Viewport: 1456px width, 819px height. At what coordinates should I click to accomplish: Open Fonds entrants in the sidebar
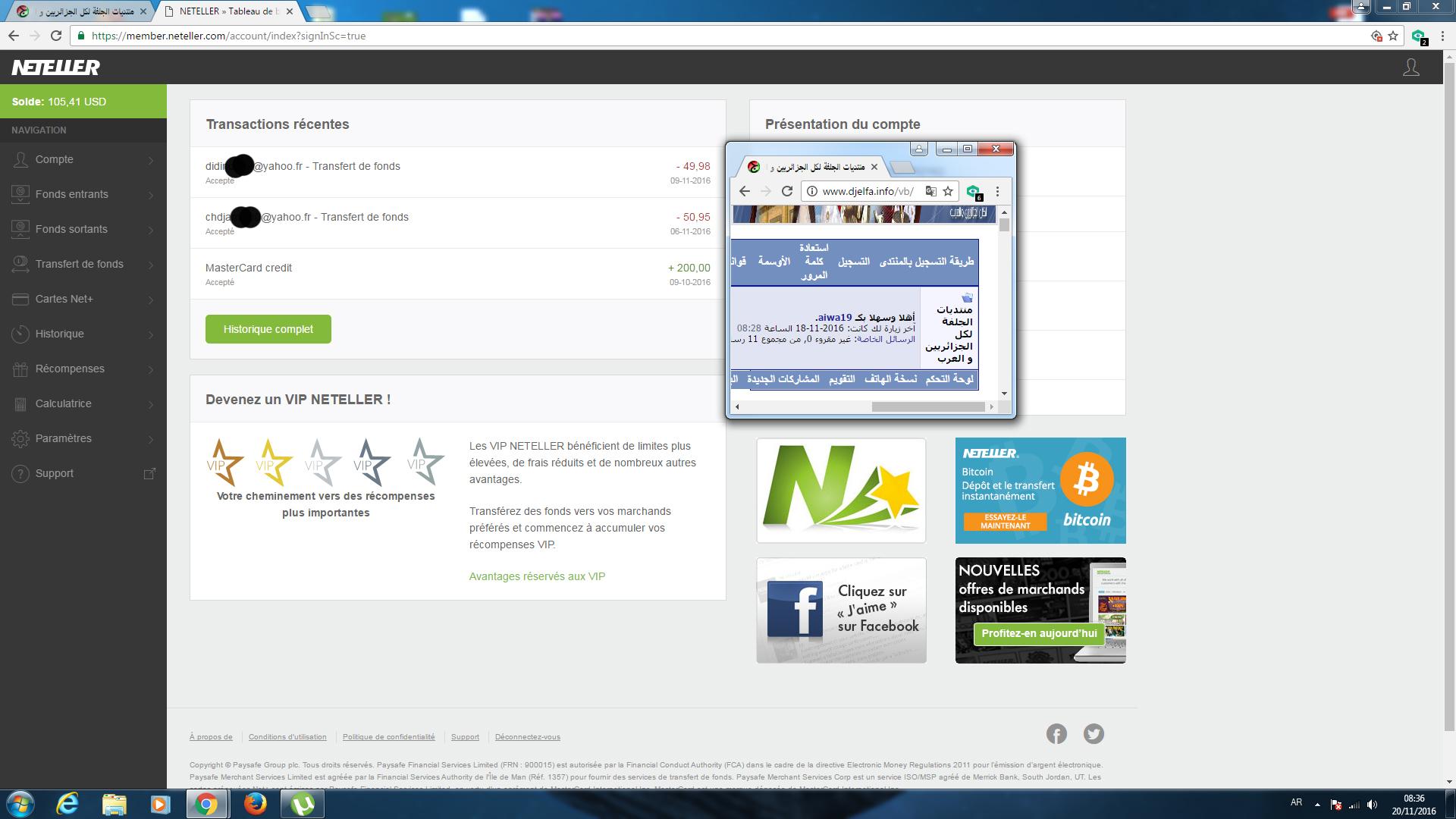coord(83,194)
